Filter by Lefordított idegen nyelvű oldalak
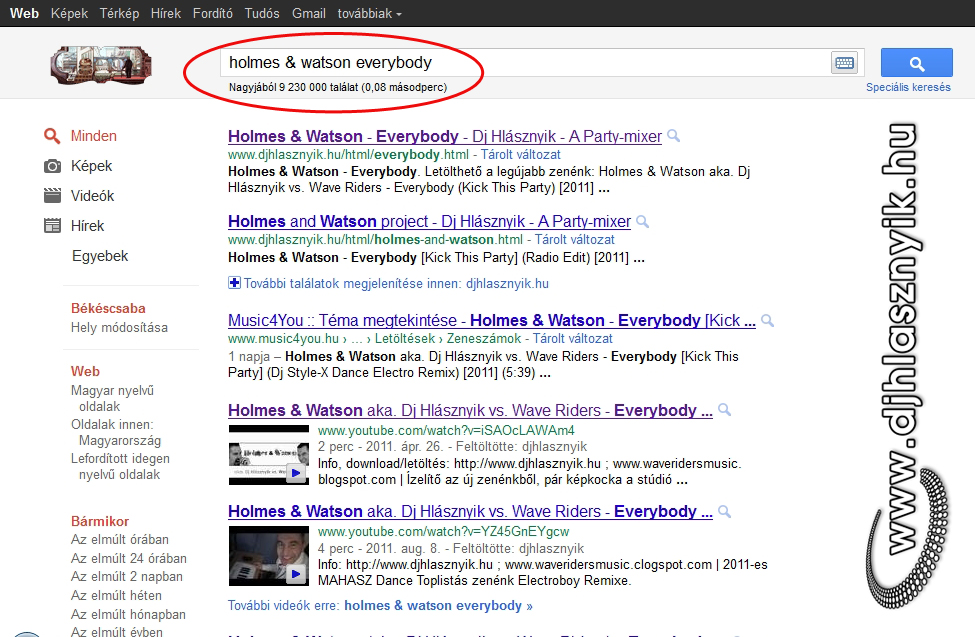Image resolution: width=975 pixels, height=637 pixels. coord(120,467)
